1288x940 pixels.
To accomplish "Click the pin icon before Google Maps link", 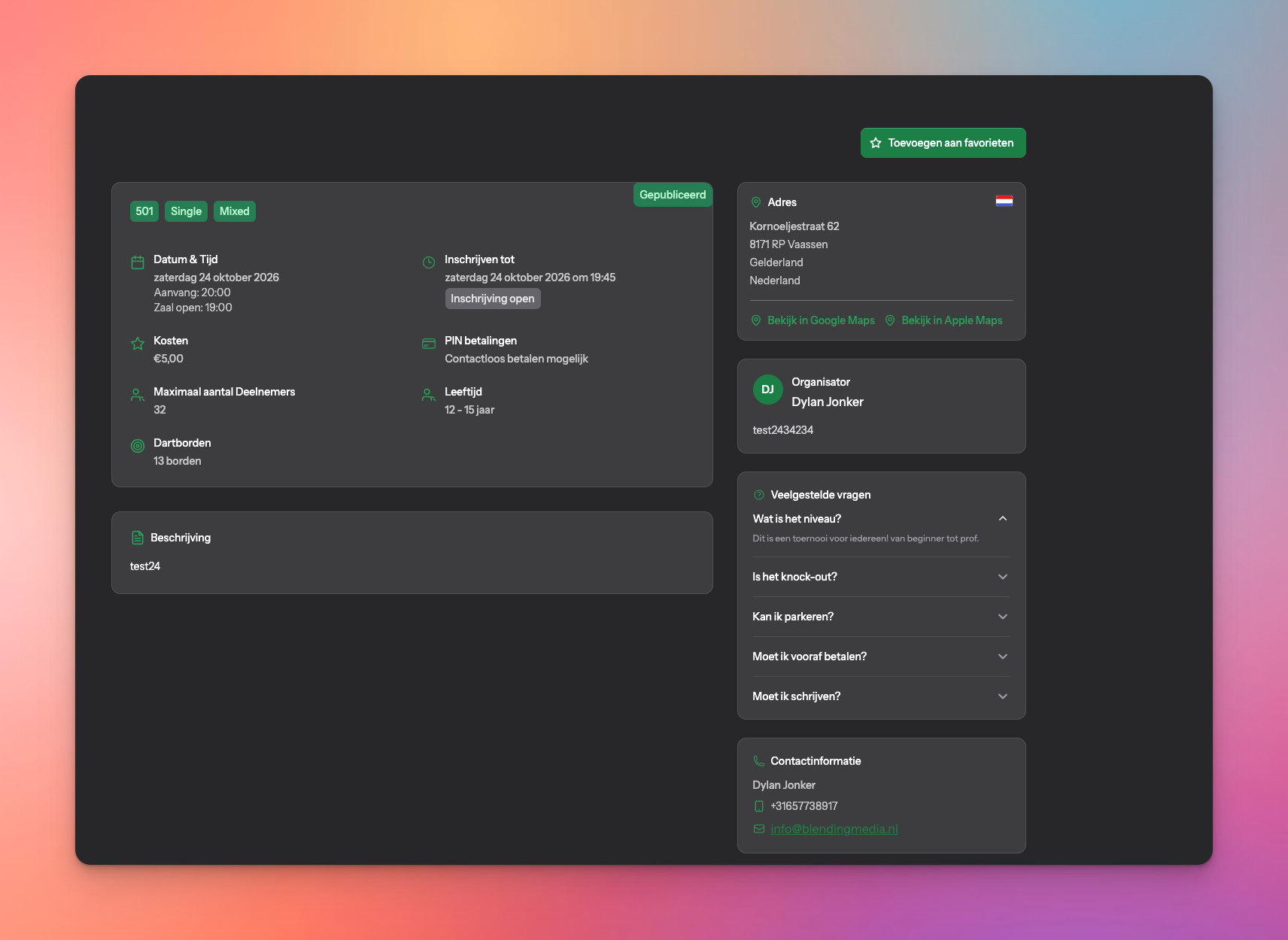I will coord(756,320).
